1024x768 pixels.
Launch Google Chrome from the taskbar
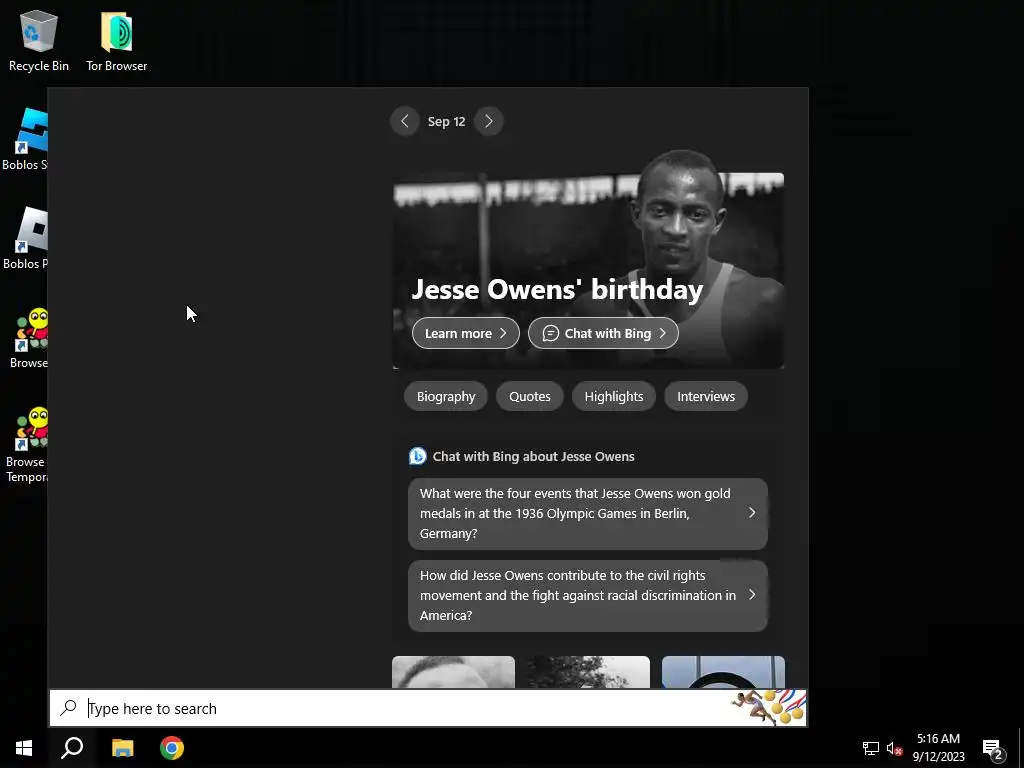coord(172,748)
